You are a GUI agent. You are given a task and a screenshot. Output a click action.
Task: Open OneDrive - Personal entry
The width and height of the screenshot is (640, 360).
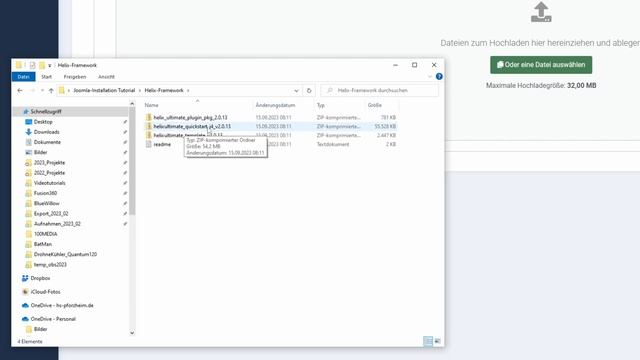(53, 319)
